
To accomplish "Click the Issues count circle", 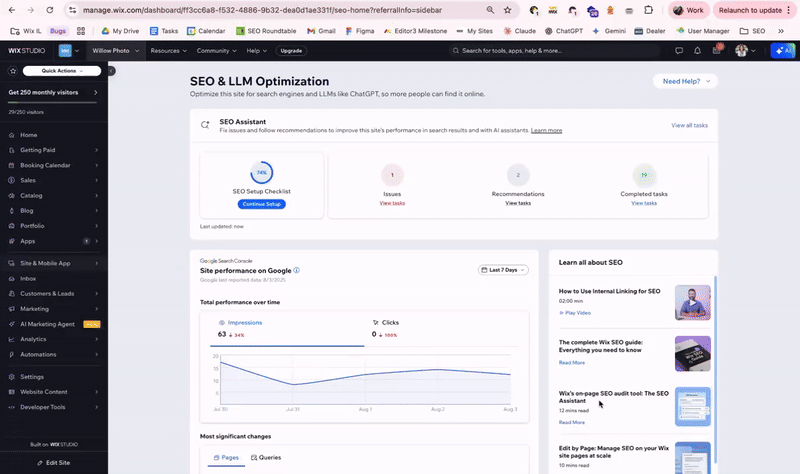I will pos(392,175).
